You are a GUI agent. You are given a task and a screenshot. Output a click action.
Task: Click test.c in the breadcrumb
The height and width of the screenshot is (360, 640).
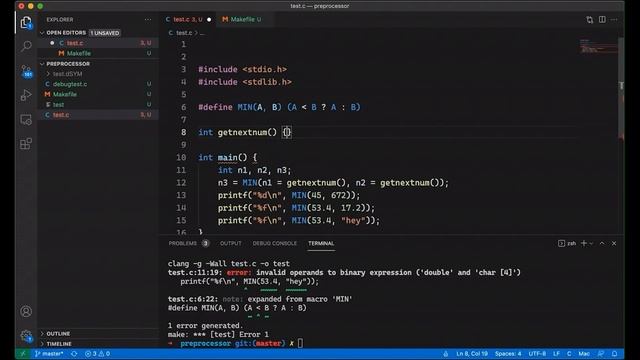[x=184, y=33]
